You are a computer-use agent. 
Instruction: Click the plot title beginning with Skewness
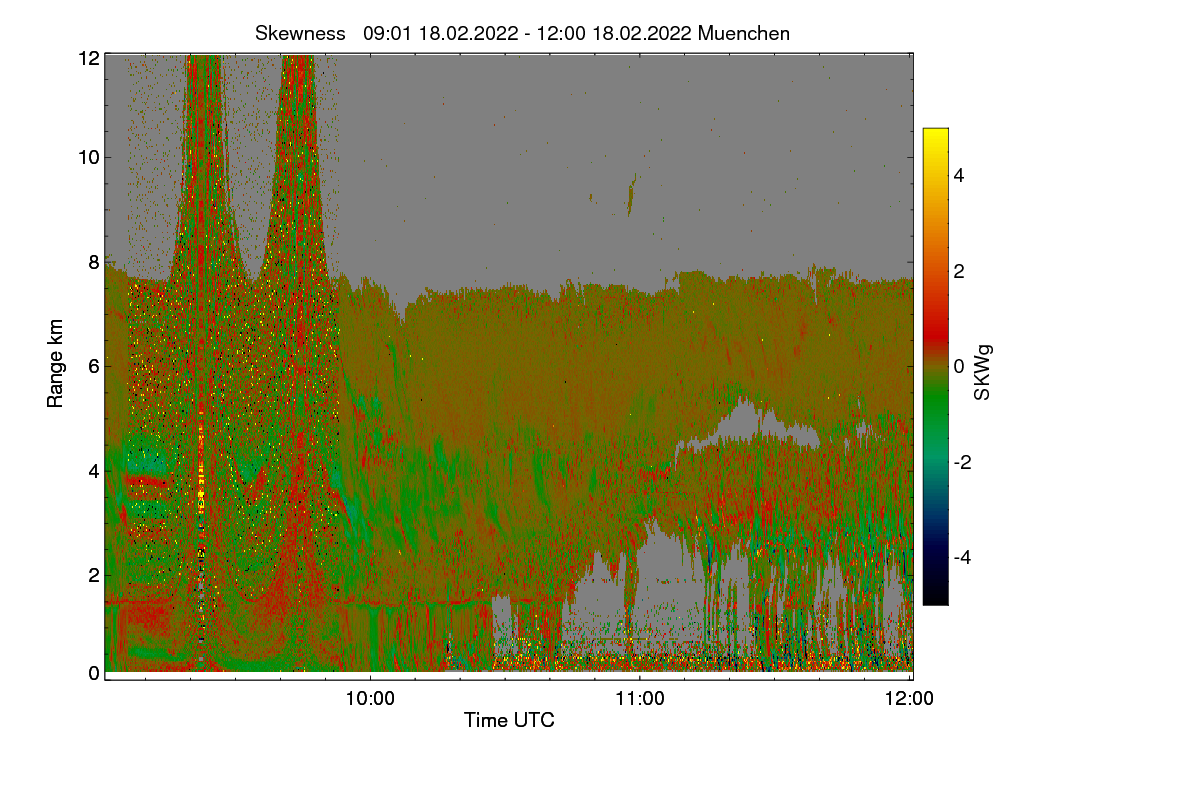click(x=522, y=33)
